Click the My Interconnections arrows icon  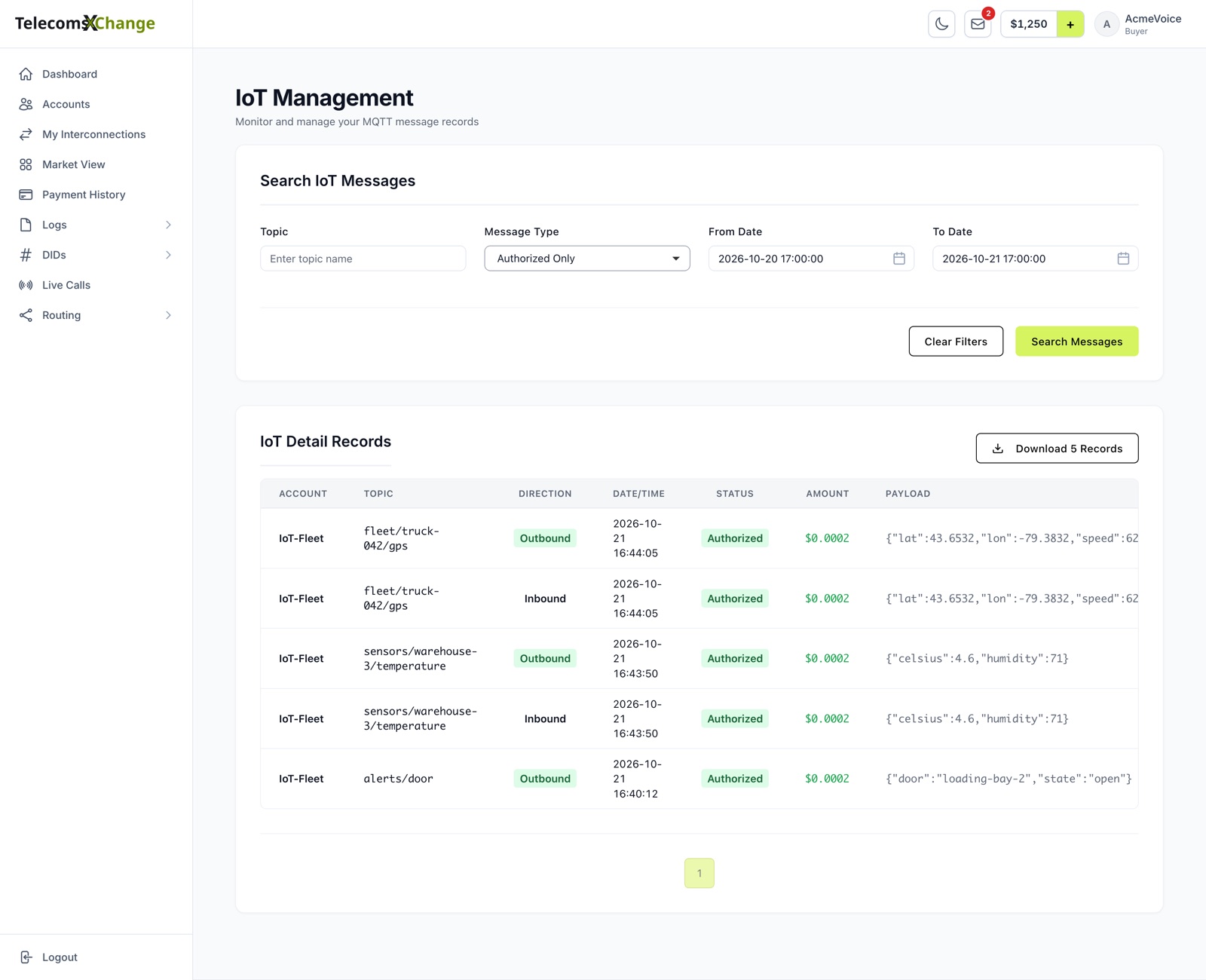click(x=26, y=134)
